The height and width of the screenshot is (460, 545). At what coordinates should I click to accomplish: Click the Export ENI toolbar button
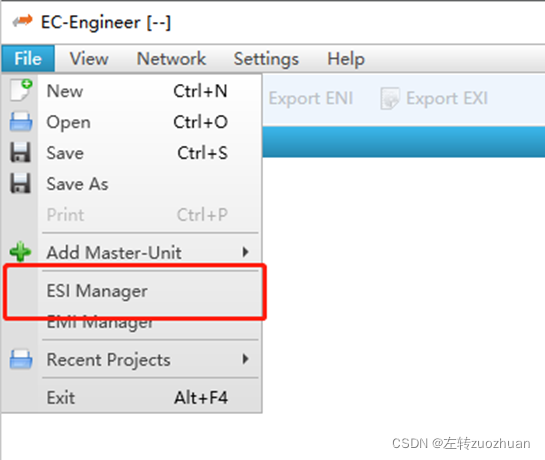[x=311, y=98]
